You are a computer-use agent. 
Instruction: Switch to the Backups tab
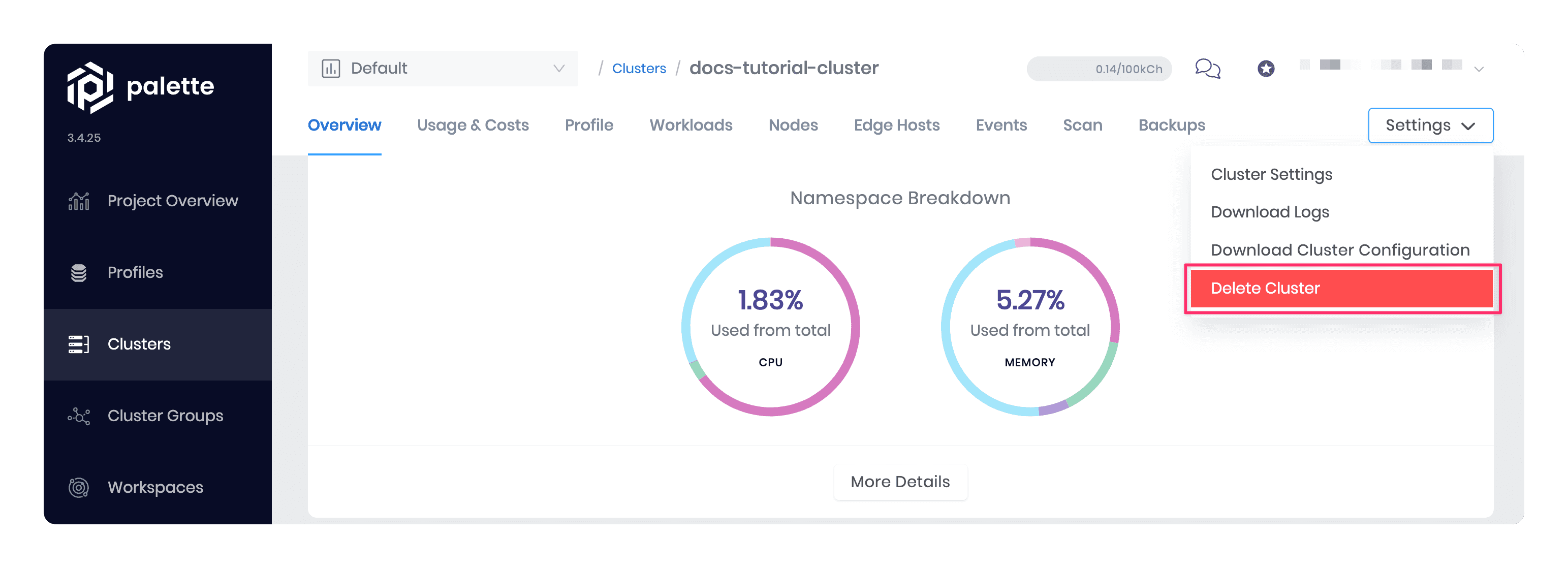click(x=1172, y=125)
